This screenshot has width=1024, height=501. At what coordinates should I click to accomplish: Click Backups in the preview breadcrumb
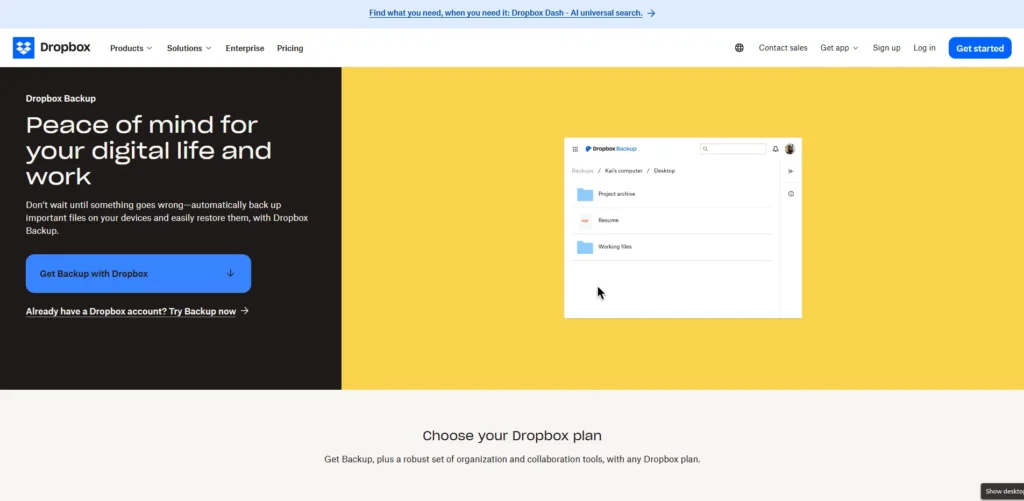point(583,170)
